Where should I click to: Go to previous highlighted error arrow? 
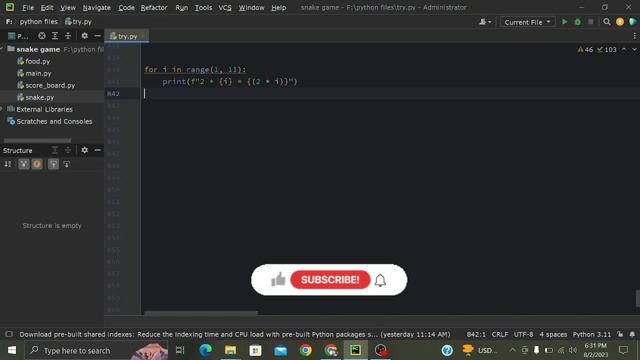tap(624, 49)
